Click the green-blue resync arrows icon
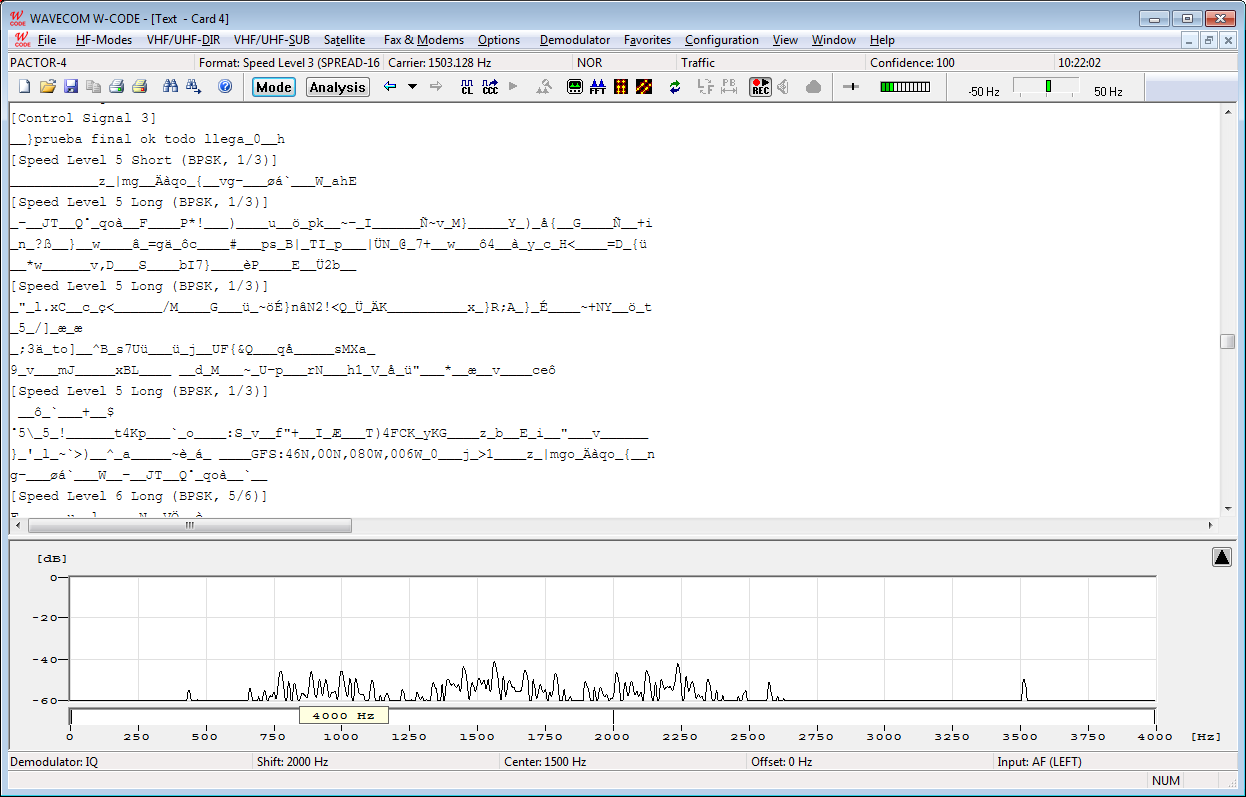The width and height of the screenshot is (1246, 797). coord(675,87)
